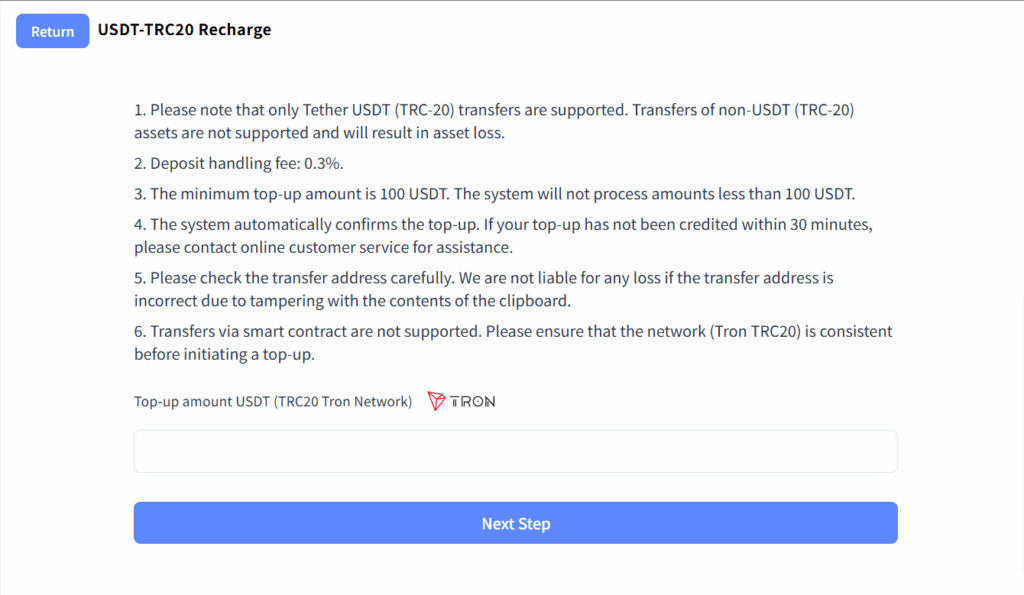The image size is (1024, 595).
Task: Select note 5 about checking the transfer address
Action: pyautogui.click(x=484, y=289)
